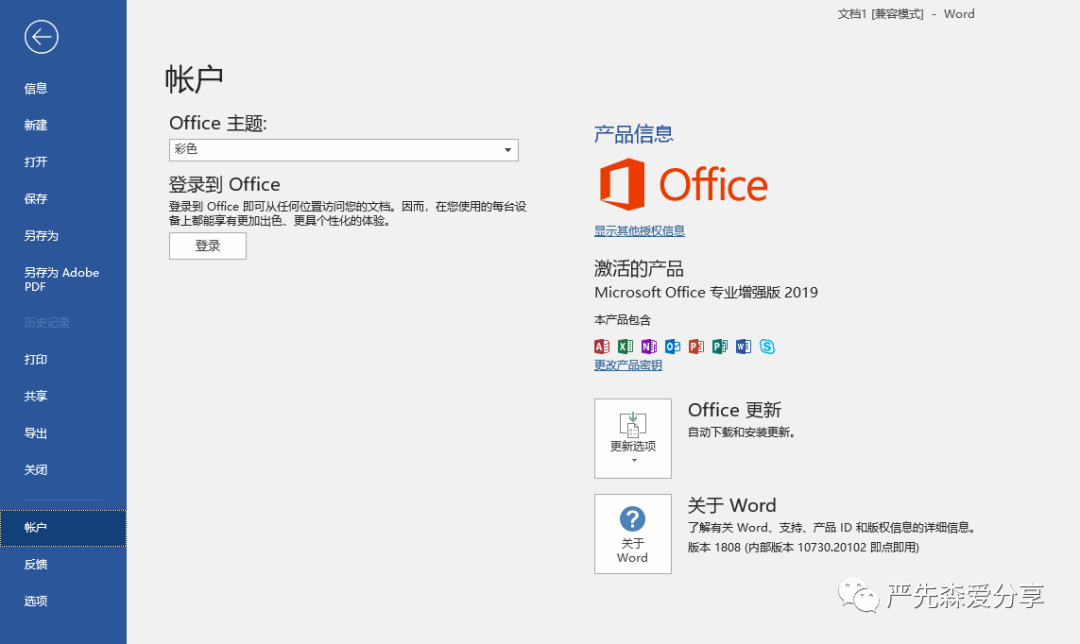The height and width of the screenshot is (644, 1080).
Task: Click the 登录到 Office heading
Action: (x=225, y=185)
